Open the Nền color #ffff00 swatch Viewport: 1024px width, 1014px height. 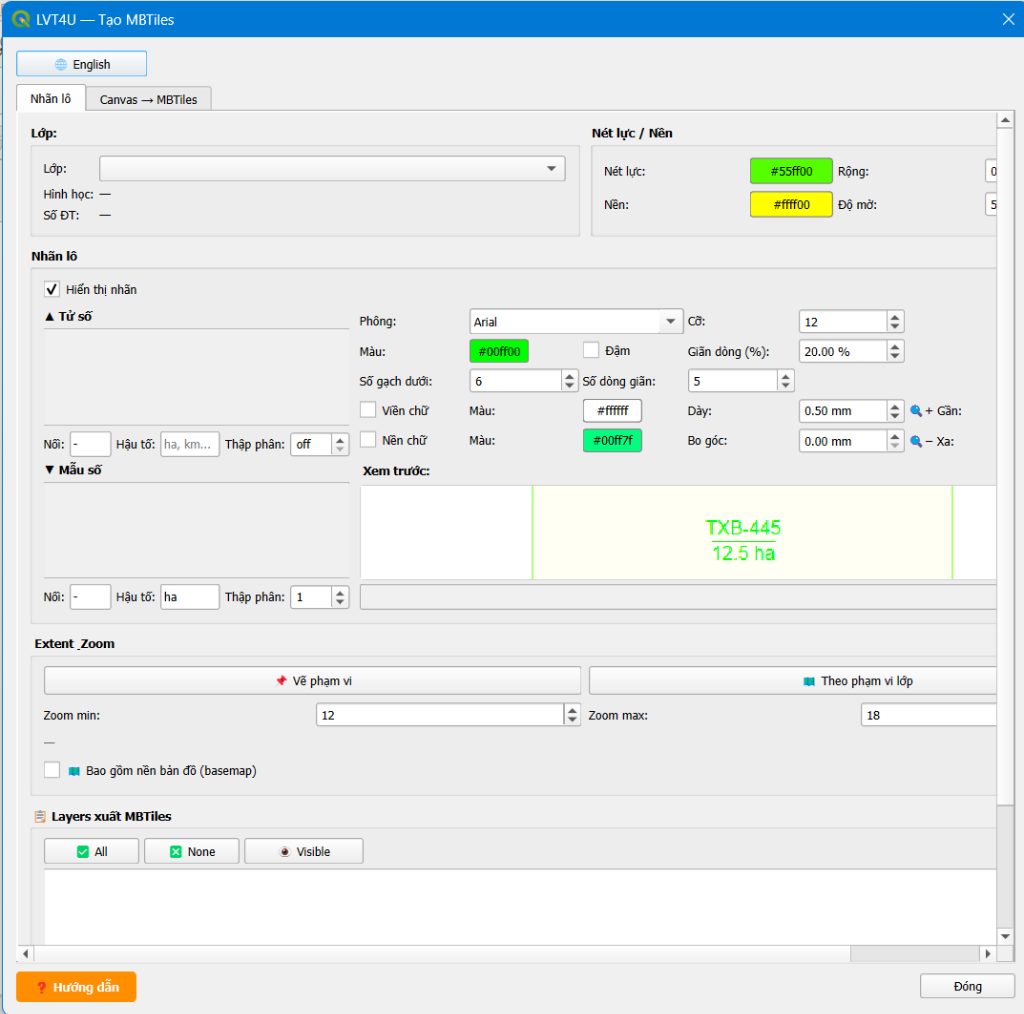[792, 204]
